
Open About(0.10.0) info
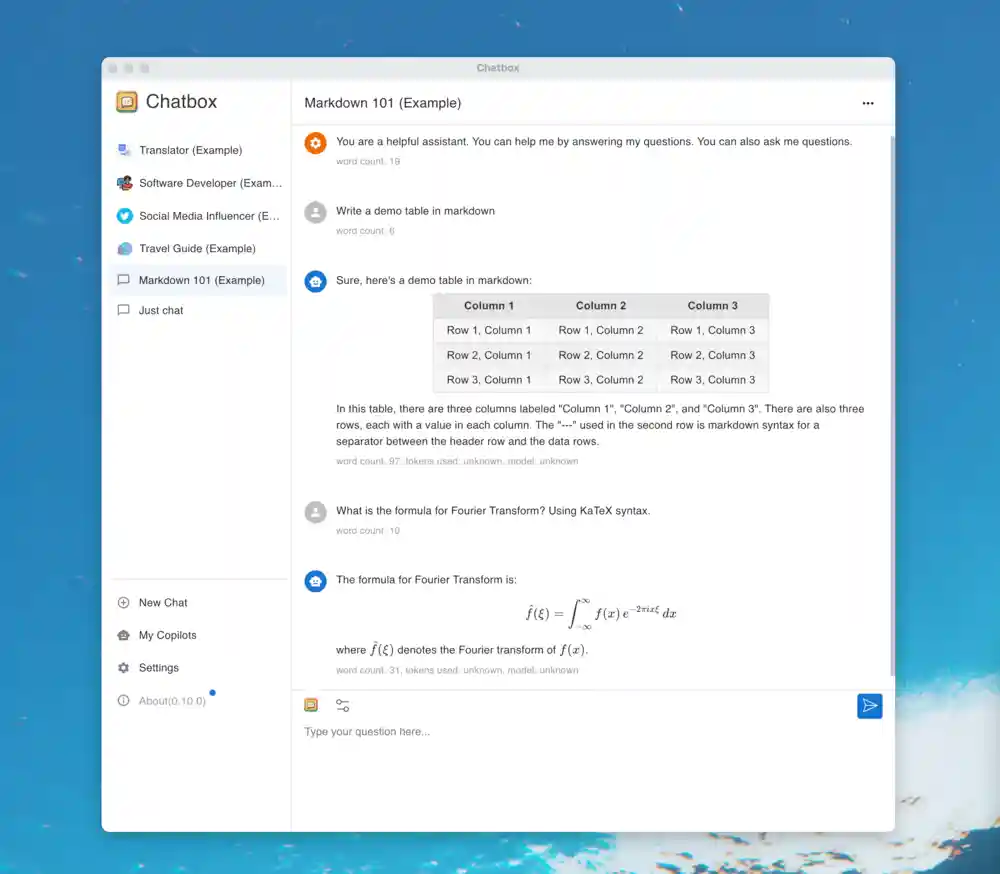point(198,700)
